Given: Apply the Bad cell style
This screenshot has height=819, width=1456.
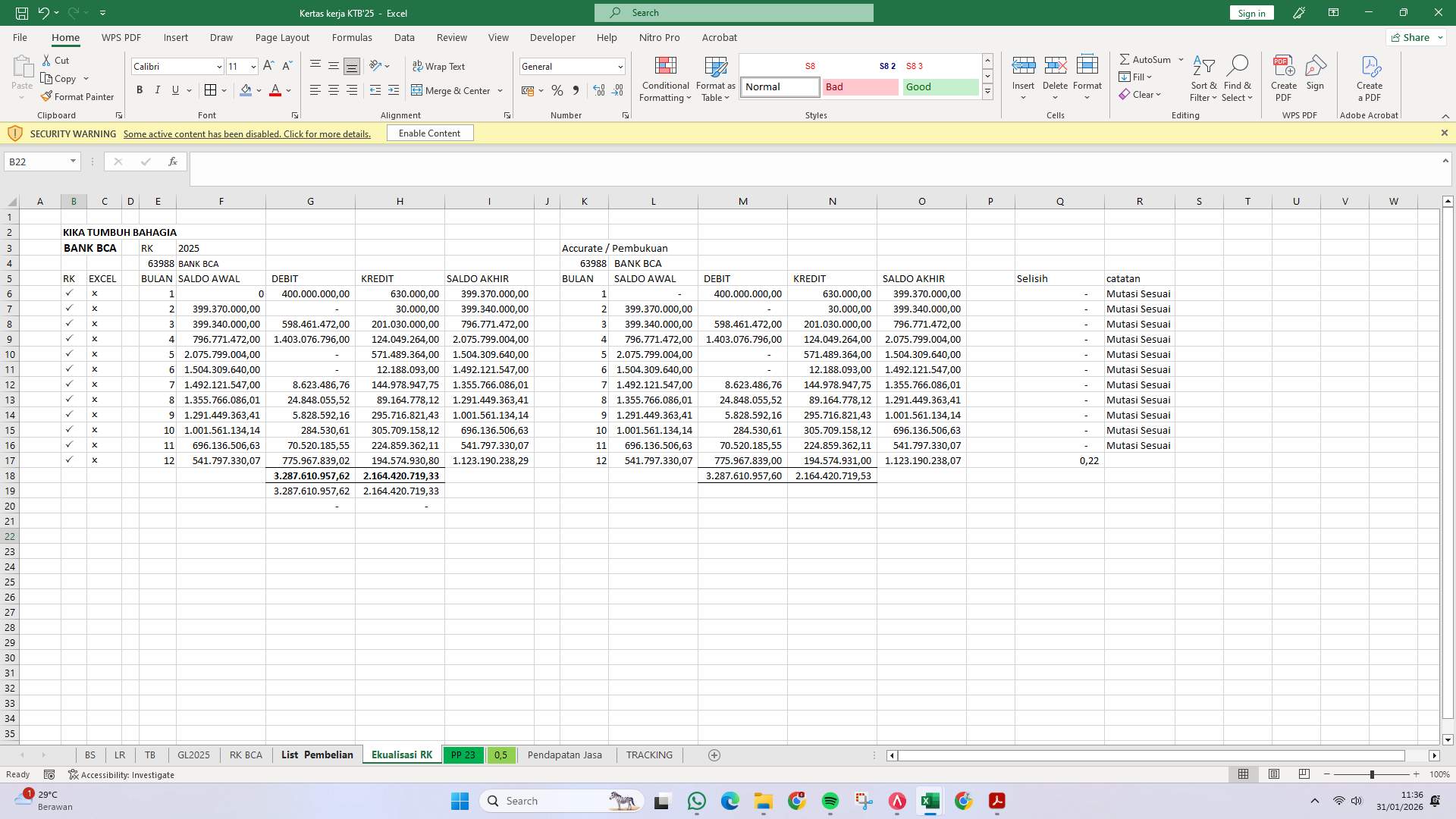Looking at the screenshot, I should point(861,86).
